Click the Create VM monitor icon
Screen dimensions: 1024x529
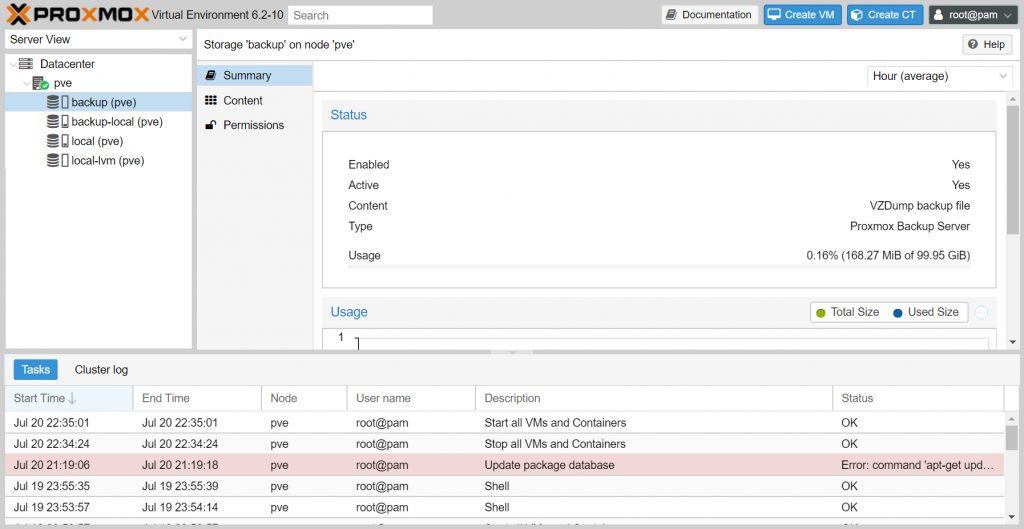pyautogui.click(x=774, y=14)
